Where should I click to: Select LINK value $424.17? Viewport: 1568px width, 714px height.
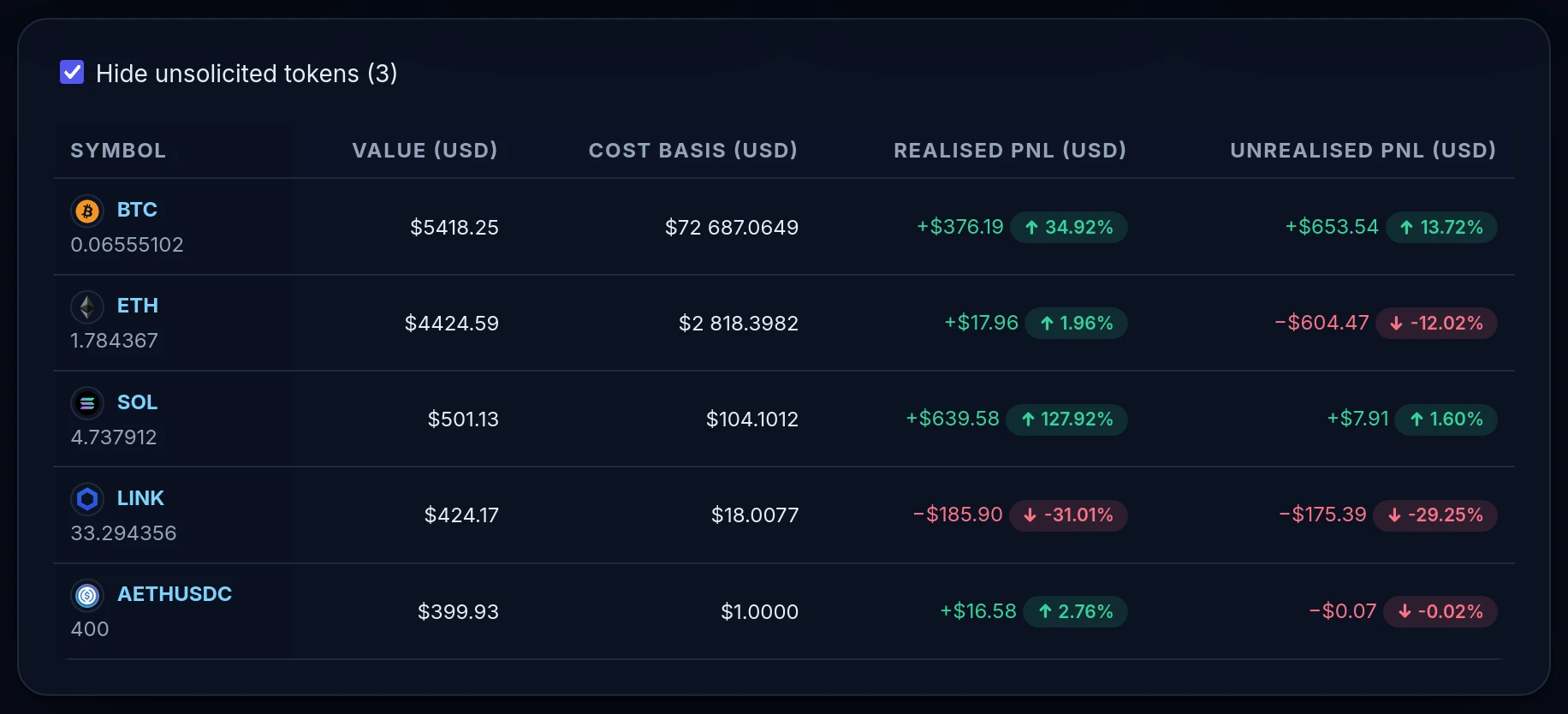pyautogui.click(x=461, y=515)
